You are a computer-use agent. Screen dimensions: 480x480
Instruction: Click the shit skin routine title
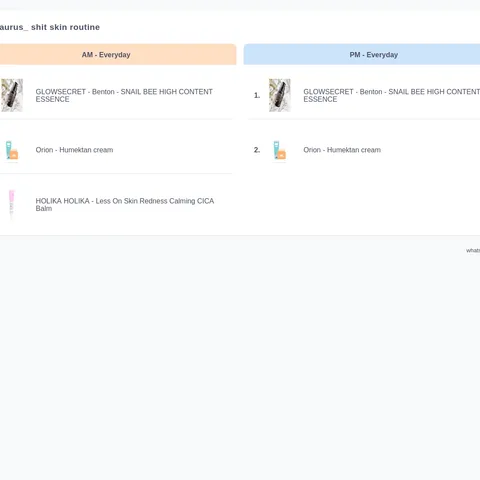[65, 27]
